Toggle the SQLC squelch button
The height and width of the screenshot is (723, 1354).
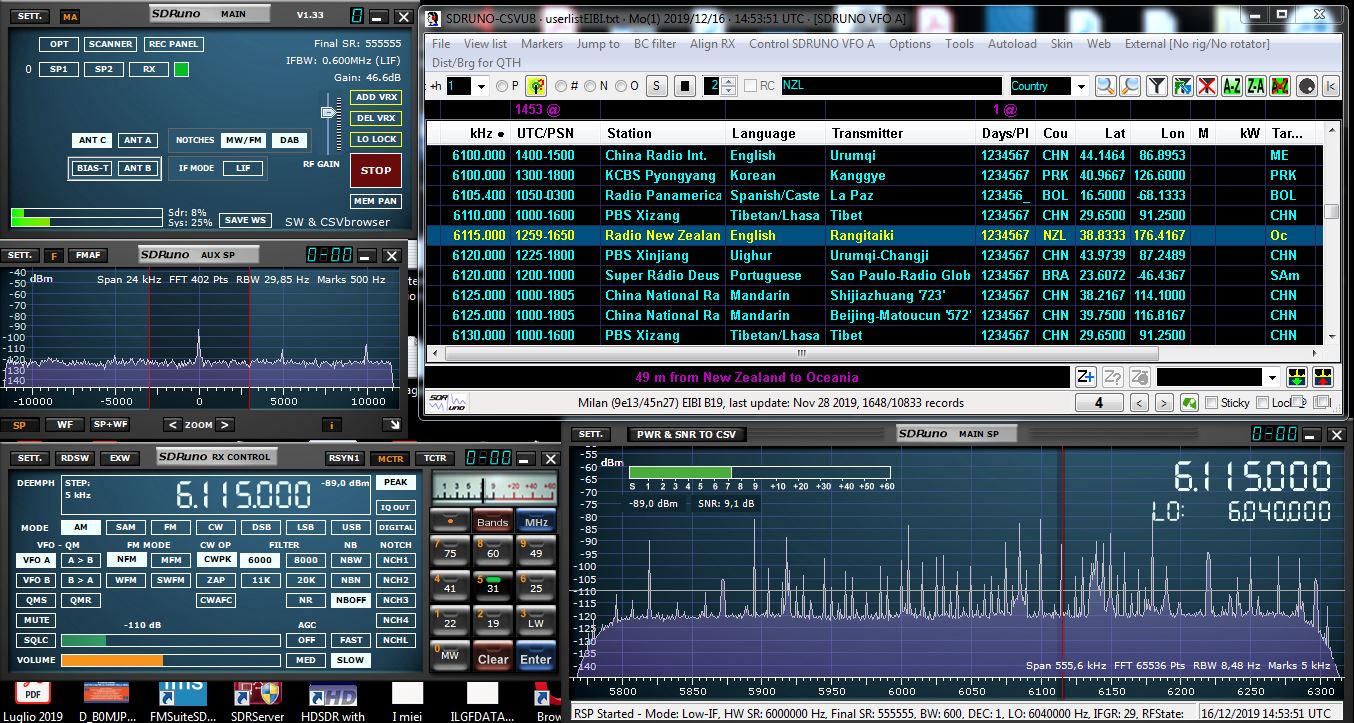tap(37, 640)
